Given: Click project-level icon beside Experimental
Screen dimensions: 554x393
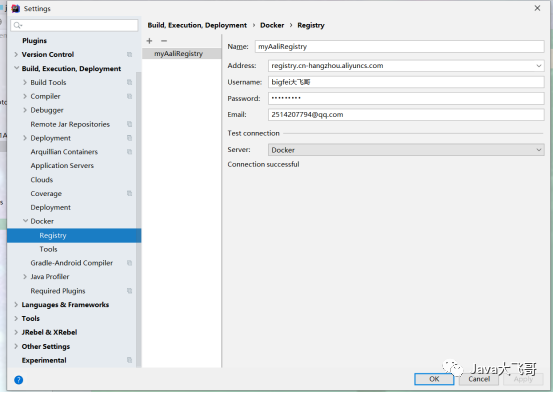Looking at the screenshot, I should [x=129, y=360].
